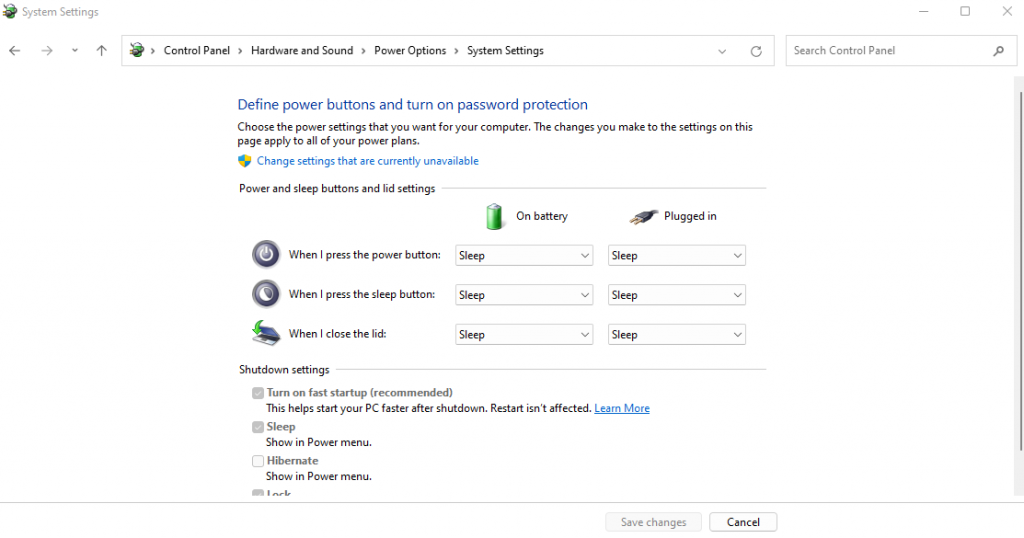Click the shield icon beside Change settings
Viewport: 1024px width, 538px height.
pyautogui.click(x=244, y=161)
